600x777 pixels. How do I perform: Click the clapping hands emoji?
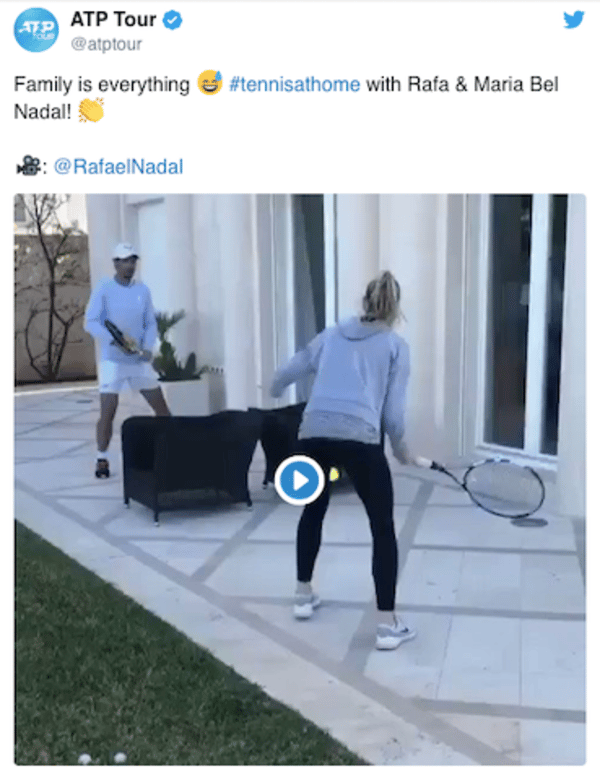tap(91, 110)
